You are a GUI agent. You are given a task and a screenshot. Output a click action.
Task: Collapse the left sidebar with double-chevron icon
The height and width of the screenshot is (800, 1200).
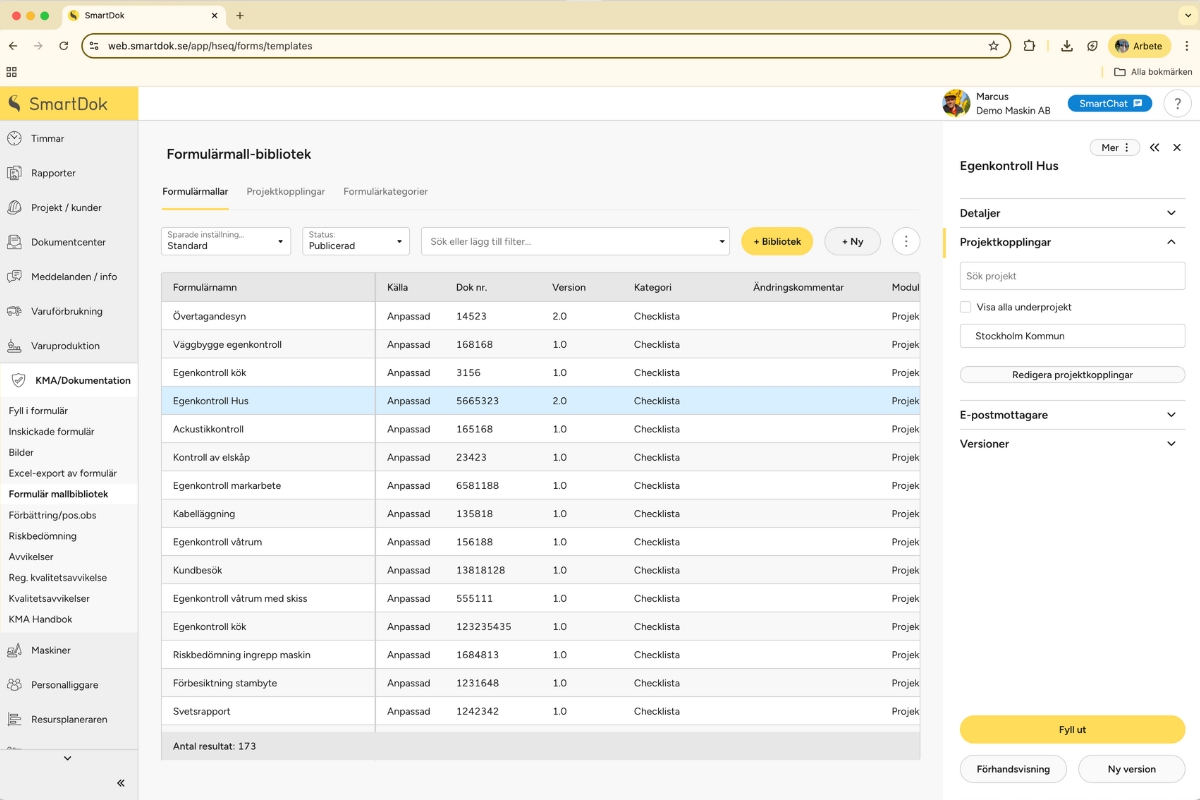point(121,783)
